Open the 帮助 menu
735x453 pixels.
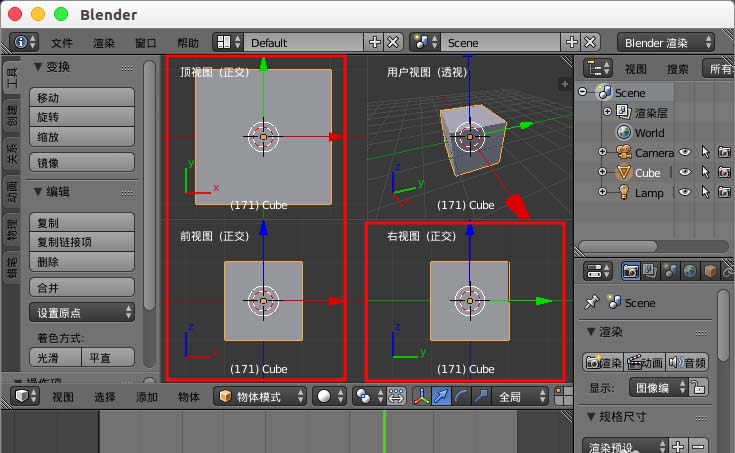coord(188,43)
